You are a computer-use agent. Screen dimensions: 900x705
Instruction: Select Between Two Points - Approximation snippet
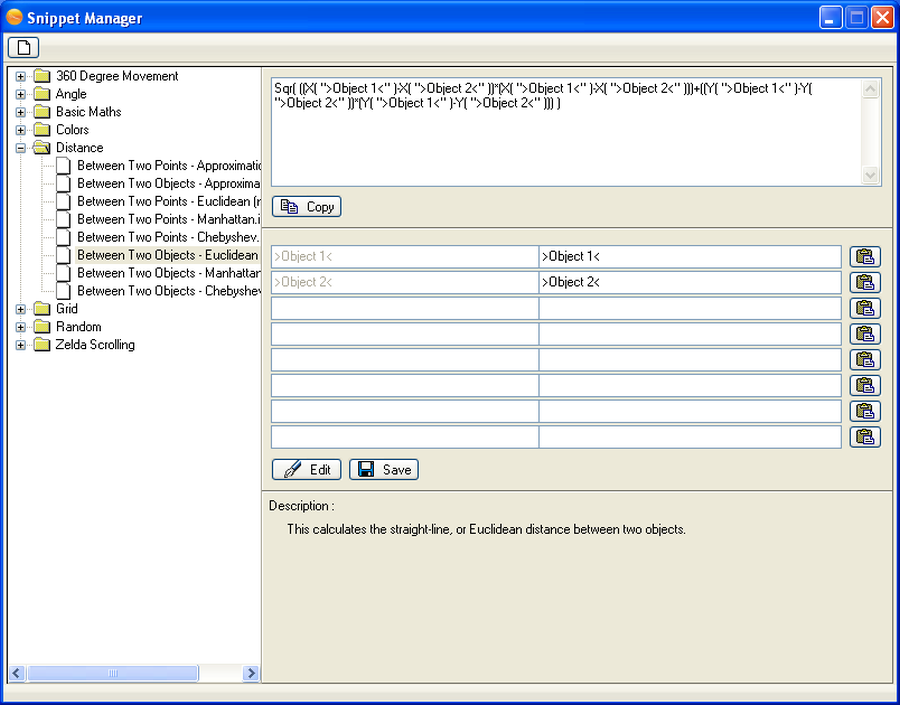169,166
